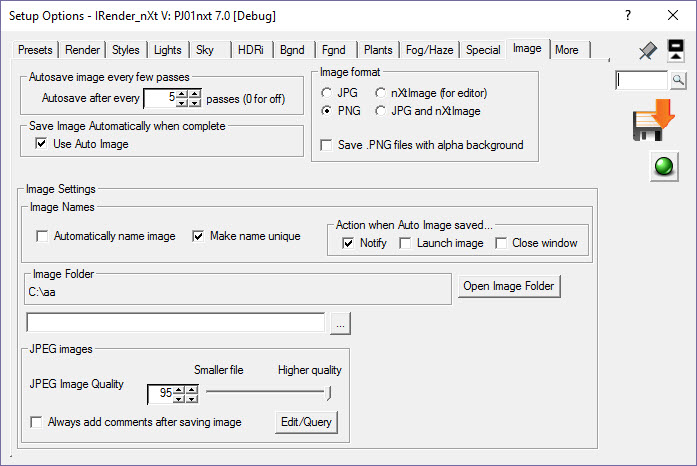Check the Launch image option
The image size is (697, 466).
[x=406, y=243]
